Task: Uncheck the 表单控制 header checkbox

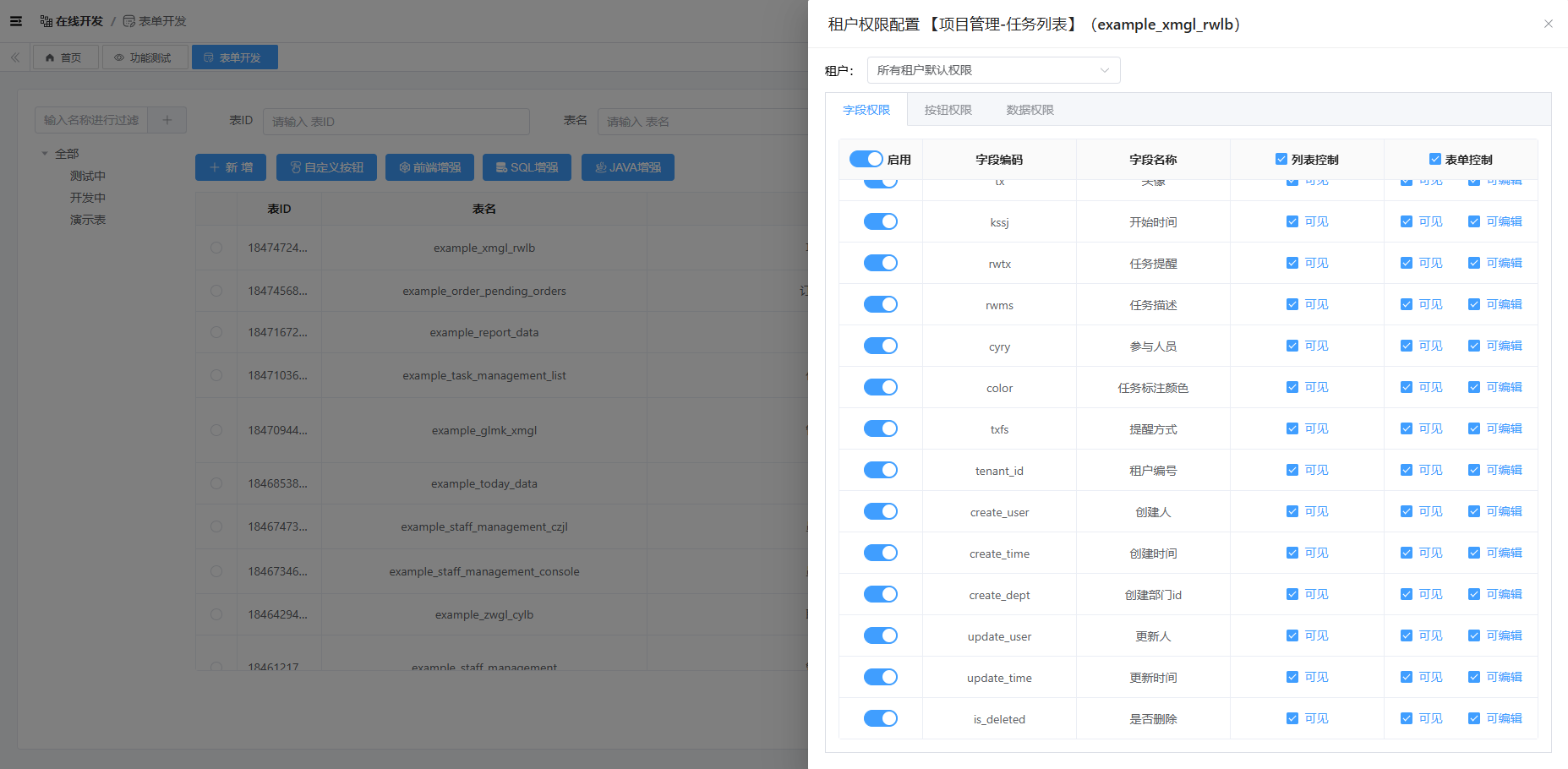Action: (x=1434, y=158)
